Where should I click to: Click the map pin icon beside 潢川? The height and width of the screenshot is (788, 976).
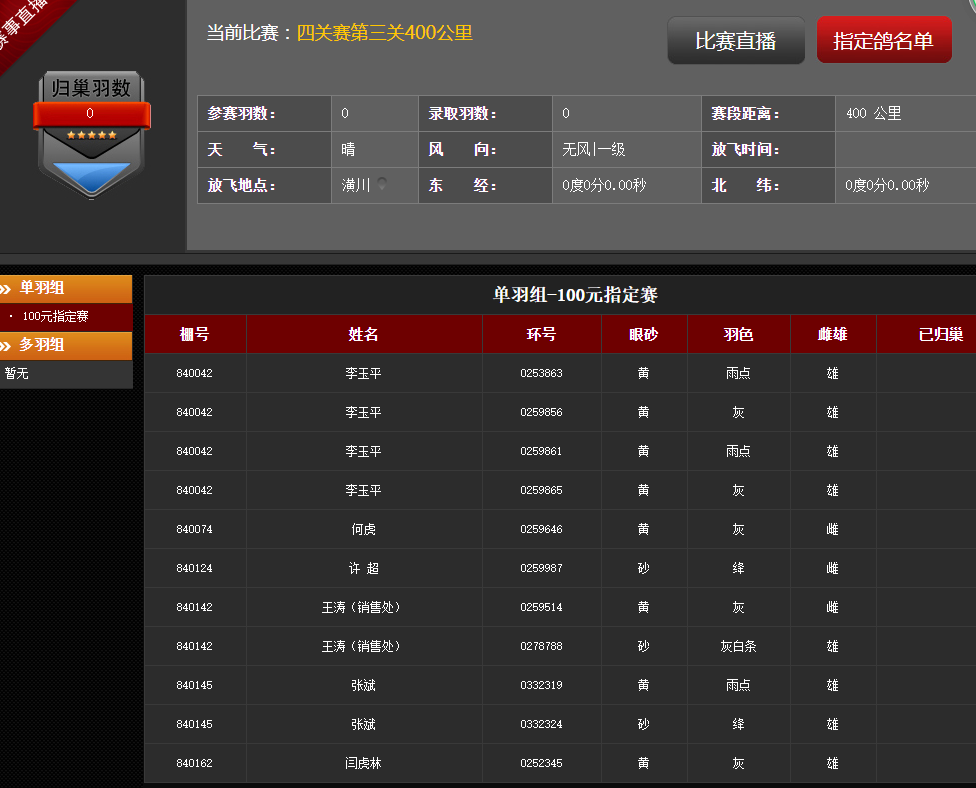(383, 184)
